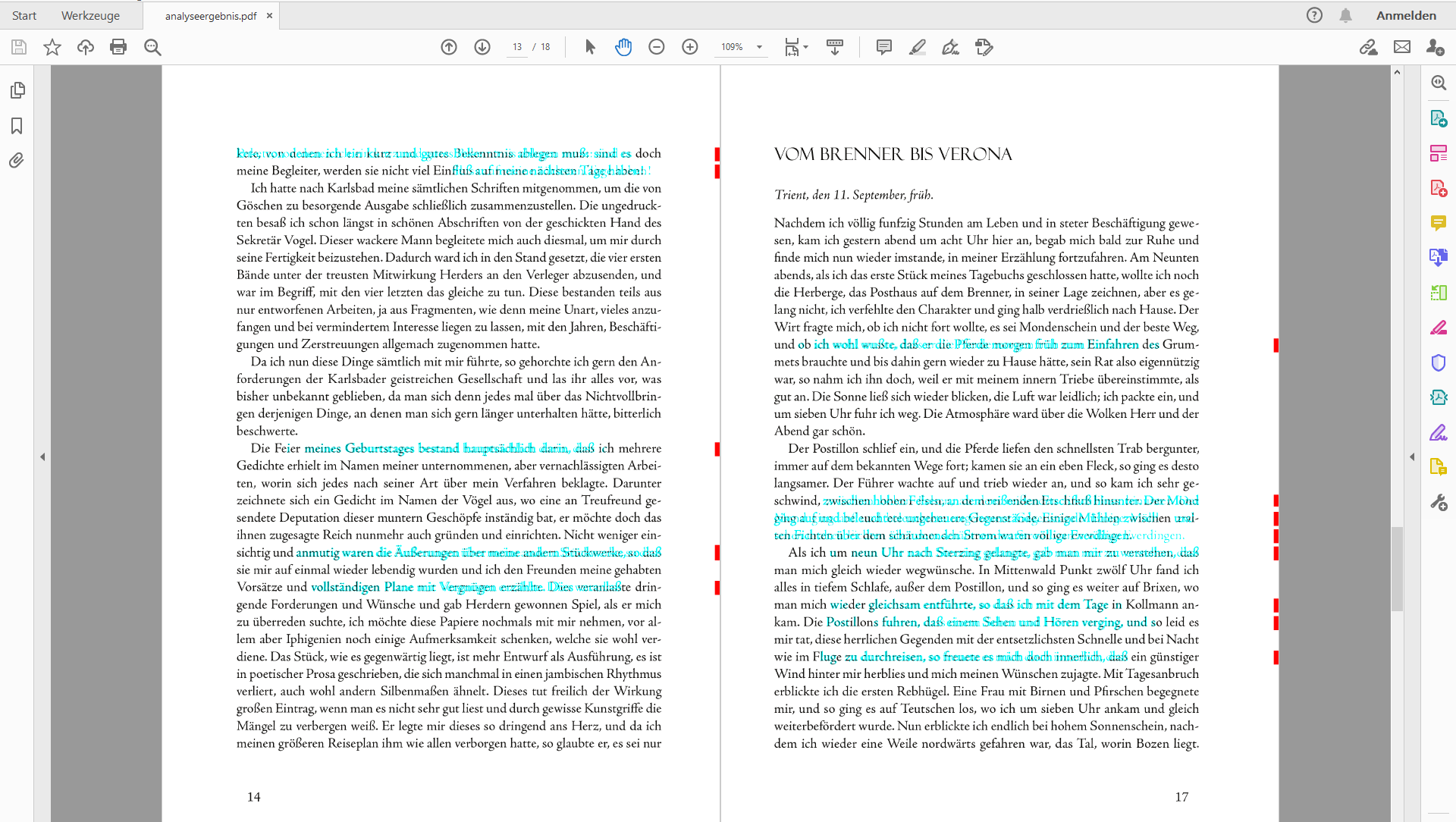Open page thumbnails panel
The width and height of the screenshot is (1456, 822).
[x=17, y=90]
